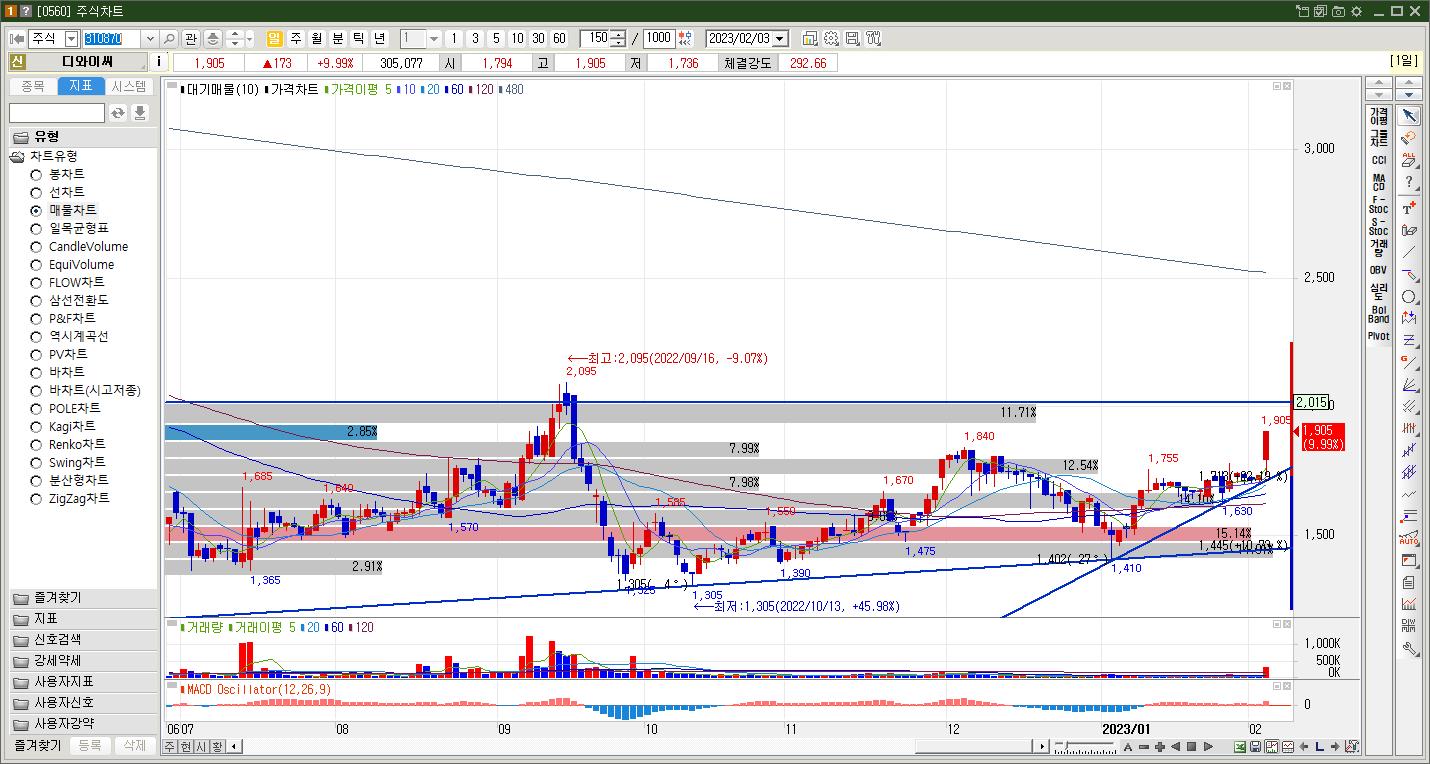Click the Excel export icon

click(x=1240, y=746)
